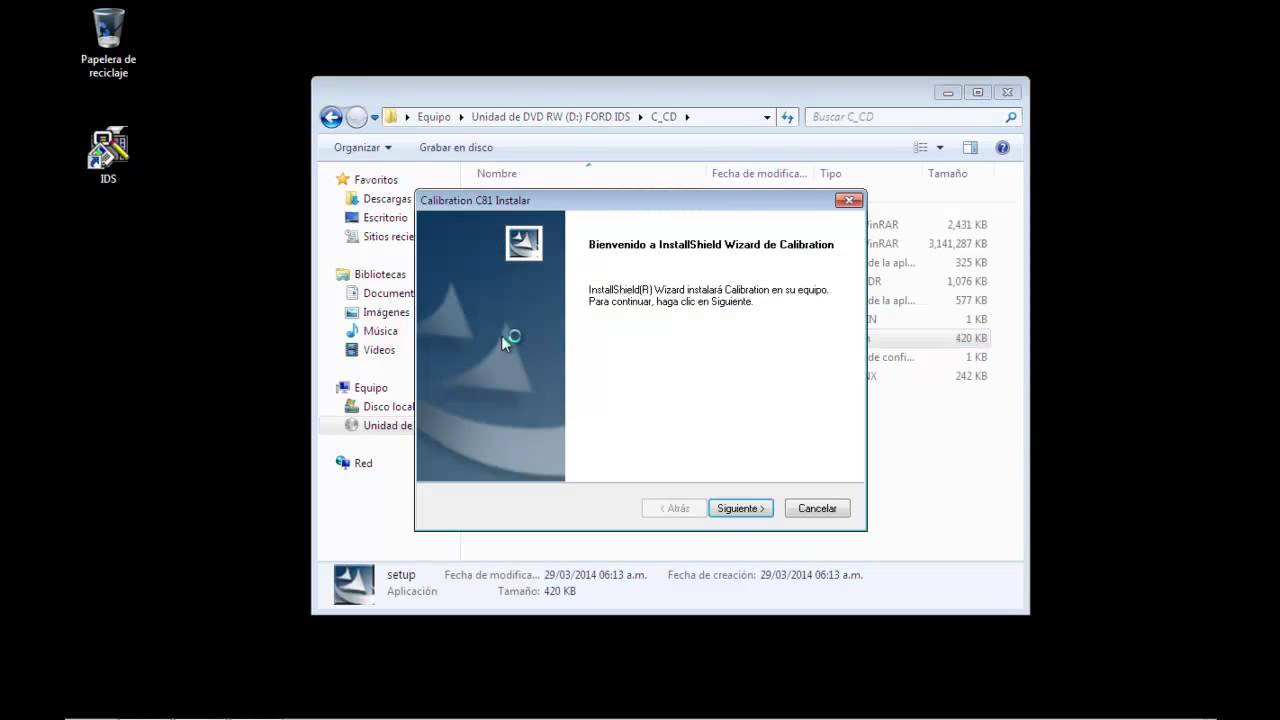Select the file row sized 1,076 KB
The width and height of the screenshot is (1280, 720).
point(927,282)
